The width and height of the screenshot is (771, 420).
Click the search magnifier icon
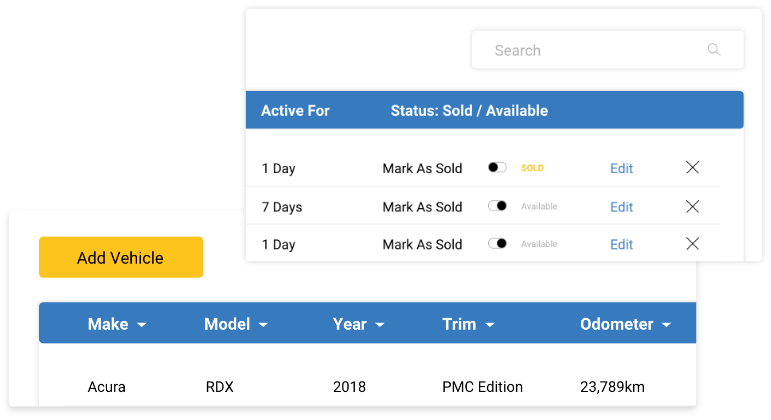tap(713, 50)
